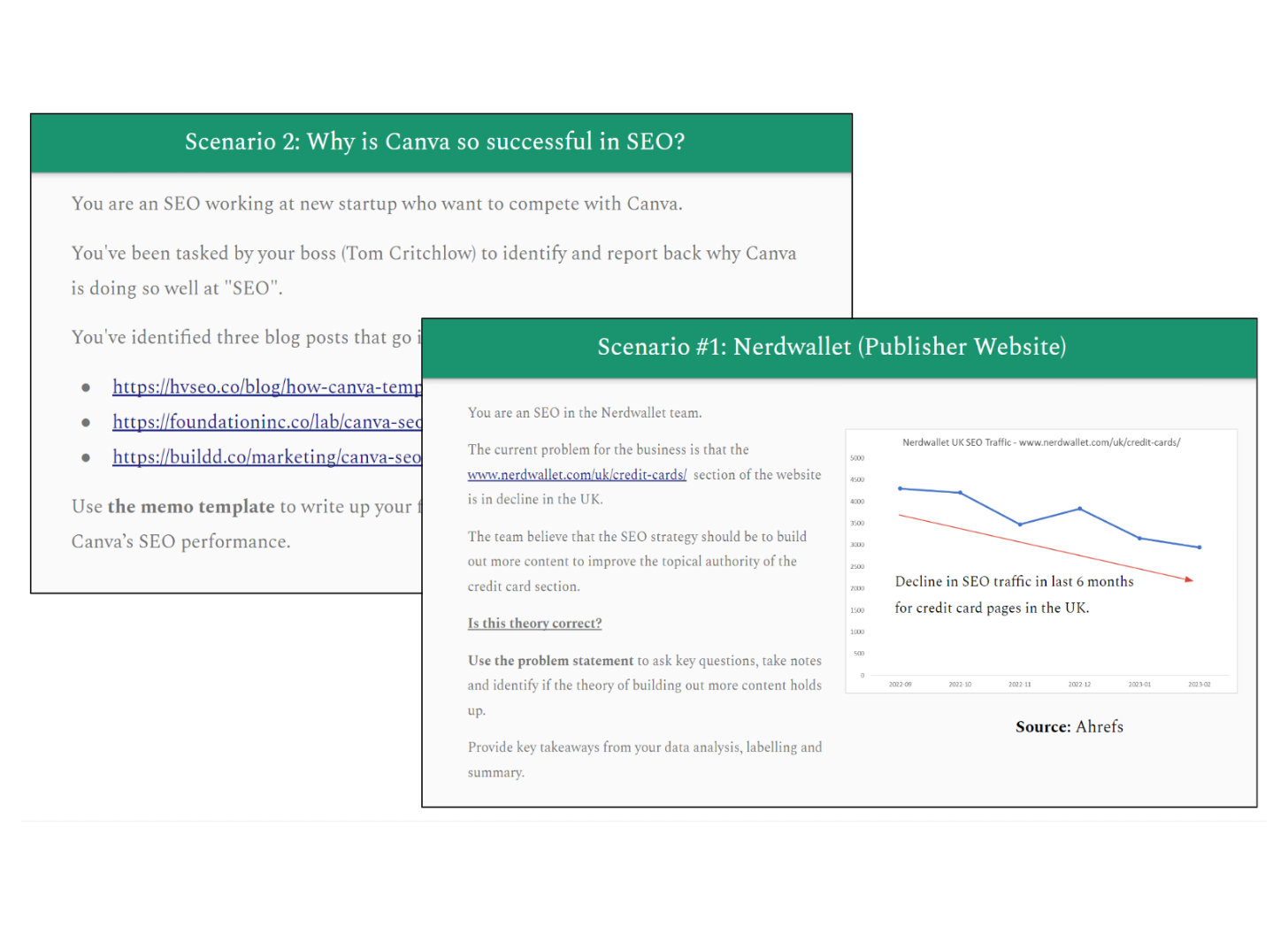1288x927 pixels.
Task: Click the 'Is this theory correct?' underlined text
Action: (534, 624)
